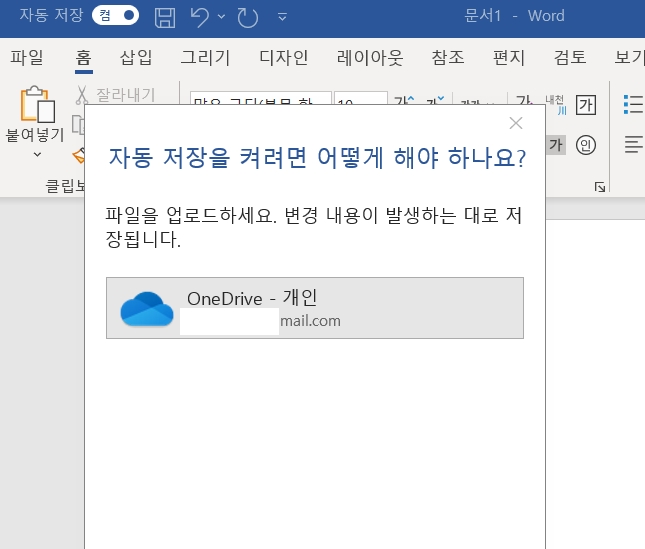The height and width of the screenshot is (549, 645).
Task: Click the shrink font 가 icon
Action: coord(435,100)
